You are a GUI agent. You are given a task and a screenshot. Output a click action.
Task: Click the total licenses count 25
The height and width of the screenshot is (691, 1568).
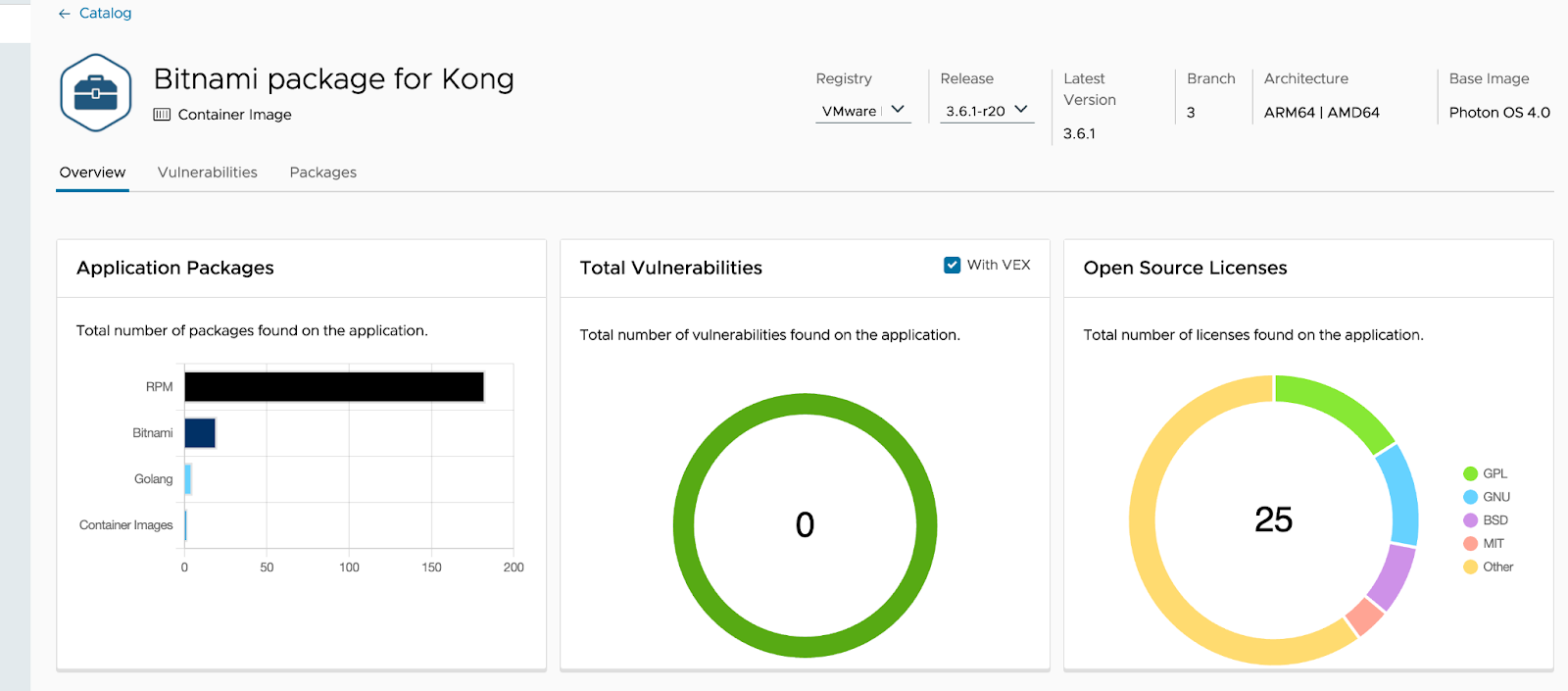coord(1273,519)
